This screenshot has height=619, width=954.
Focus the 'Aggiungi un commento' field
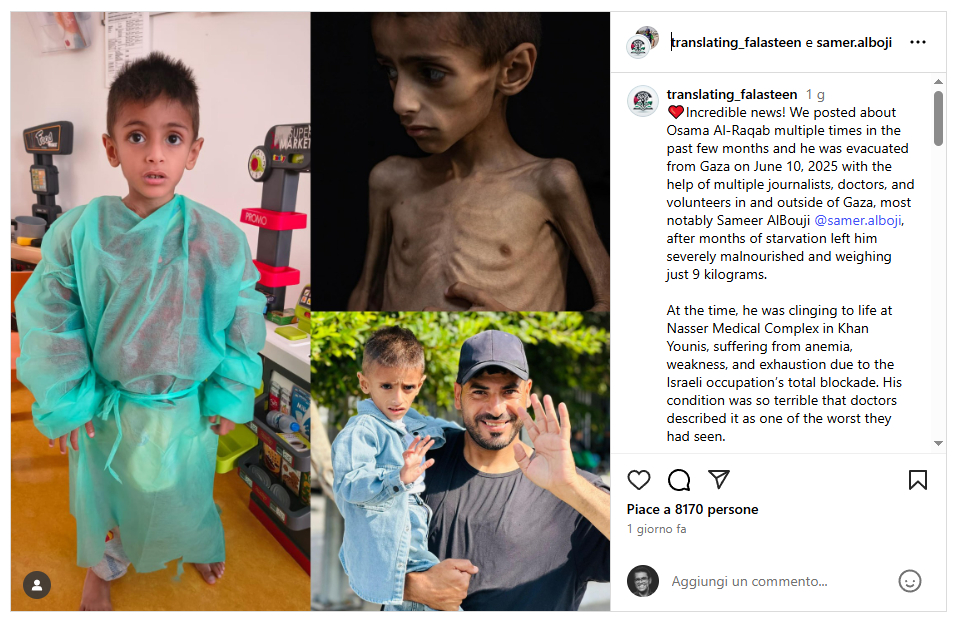click(779, 581)
